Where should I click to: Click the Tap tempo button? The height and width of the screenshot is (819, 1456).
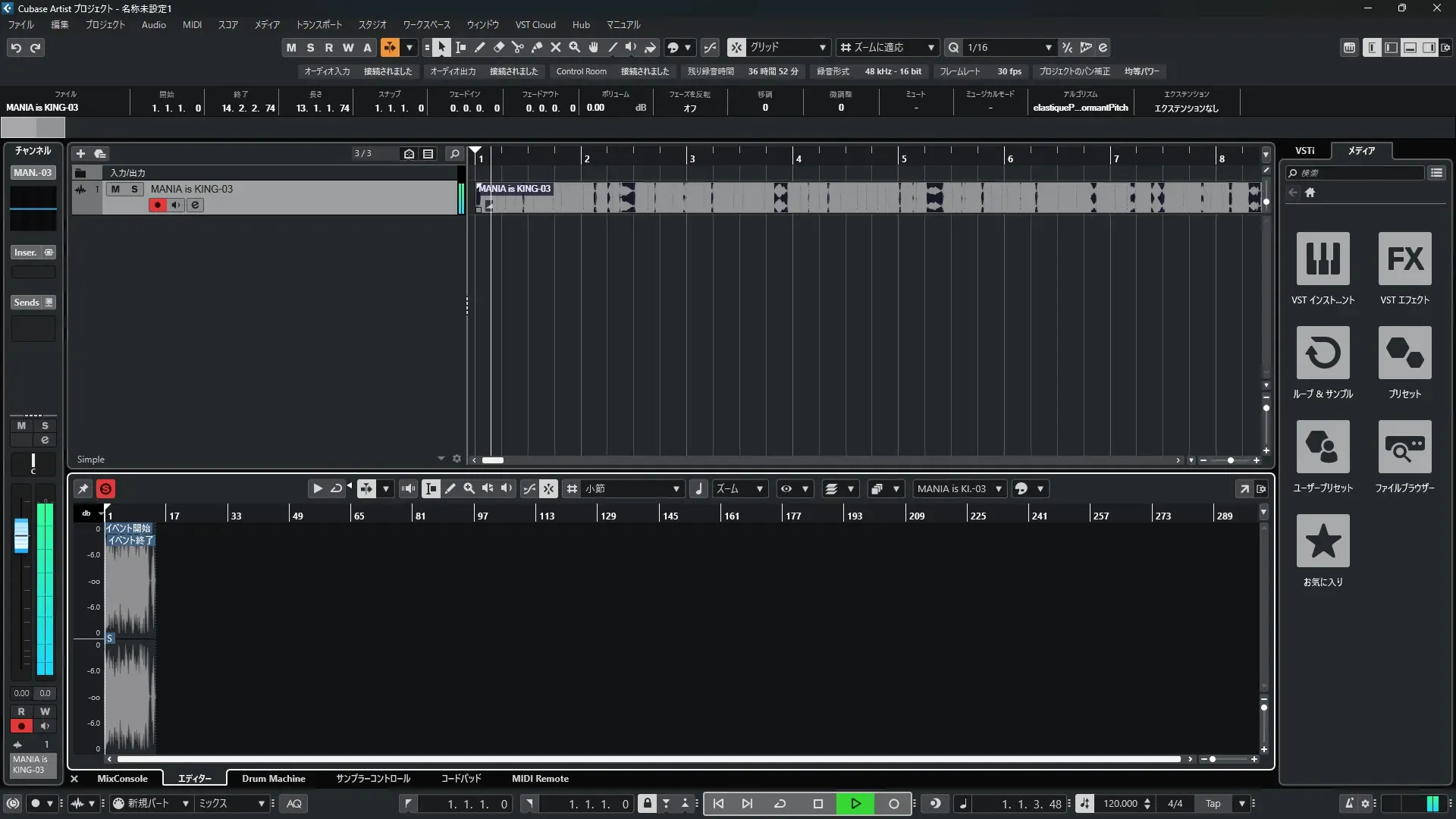[1213, 804]
